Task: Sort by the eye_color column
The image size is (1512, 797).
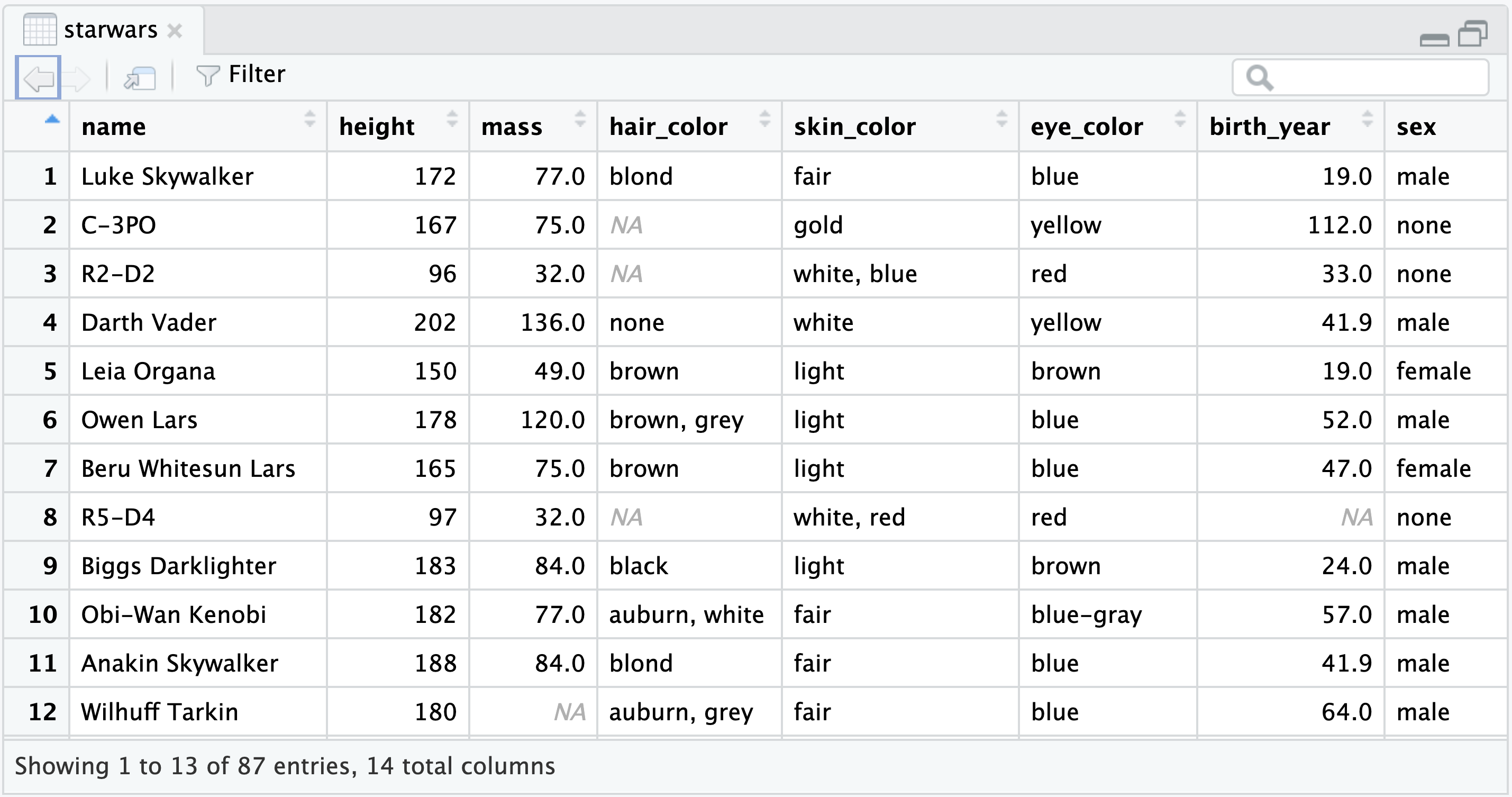Action: coord(1108,126)
